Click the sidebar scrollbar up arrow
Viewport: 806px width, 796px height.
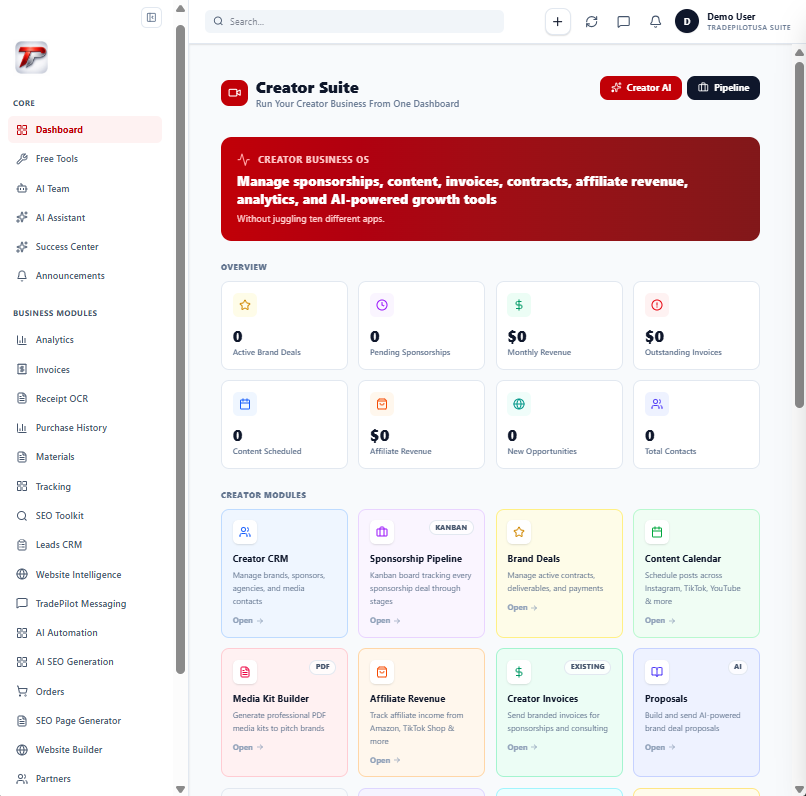tap(180, 9)
